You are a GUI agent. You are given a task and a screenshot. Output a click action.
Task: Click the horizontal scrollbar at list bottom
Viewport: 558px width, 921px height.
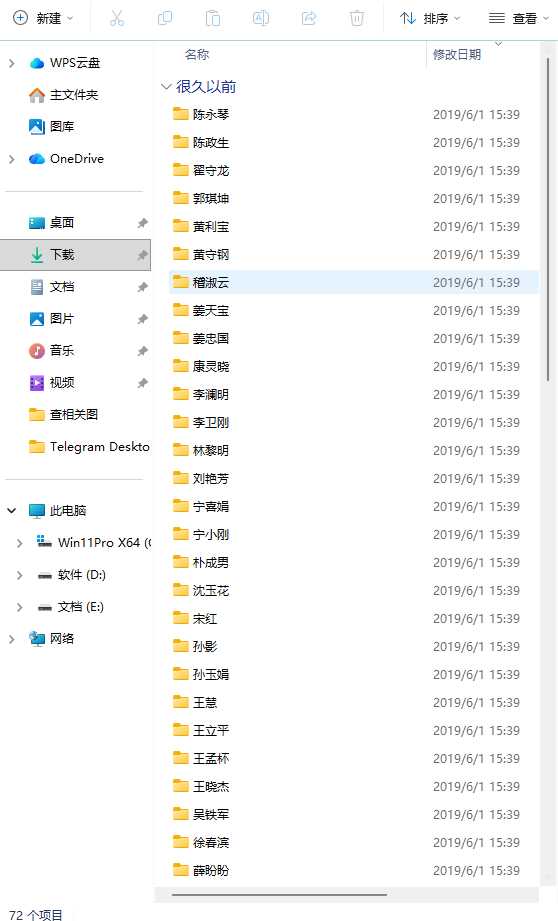pyautogui.click(x=280, y=895)
